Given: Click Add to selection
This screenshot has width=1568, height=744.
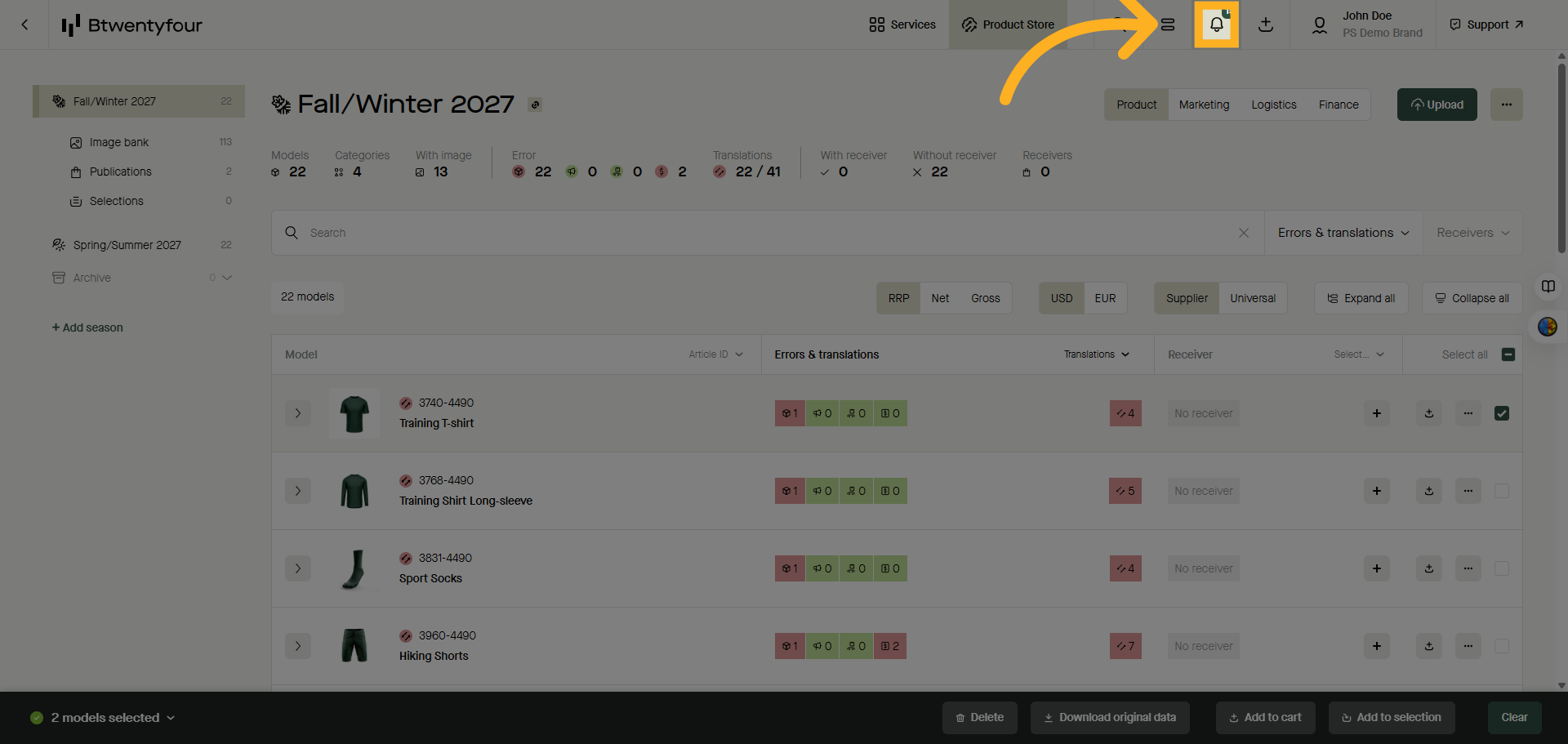Looking at the screenshot, I should 1391,718.
